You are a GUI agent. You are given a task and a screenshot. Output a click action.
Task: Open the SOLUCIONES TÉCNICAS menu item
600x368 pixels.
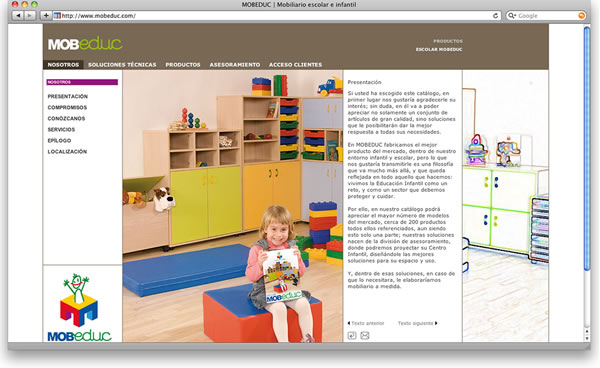click(122, 65)
